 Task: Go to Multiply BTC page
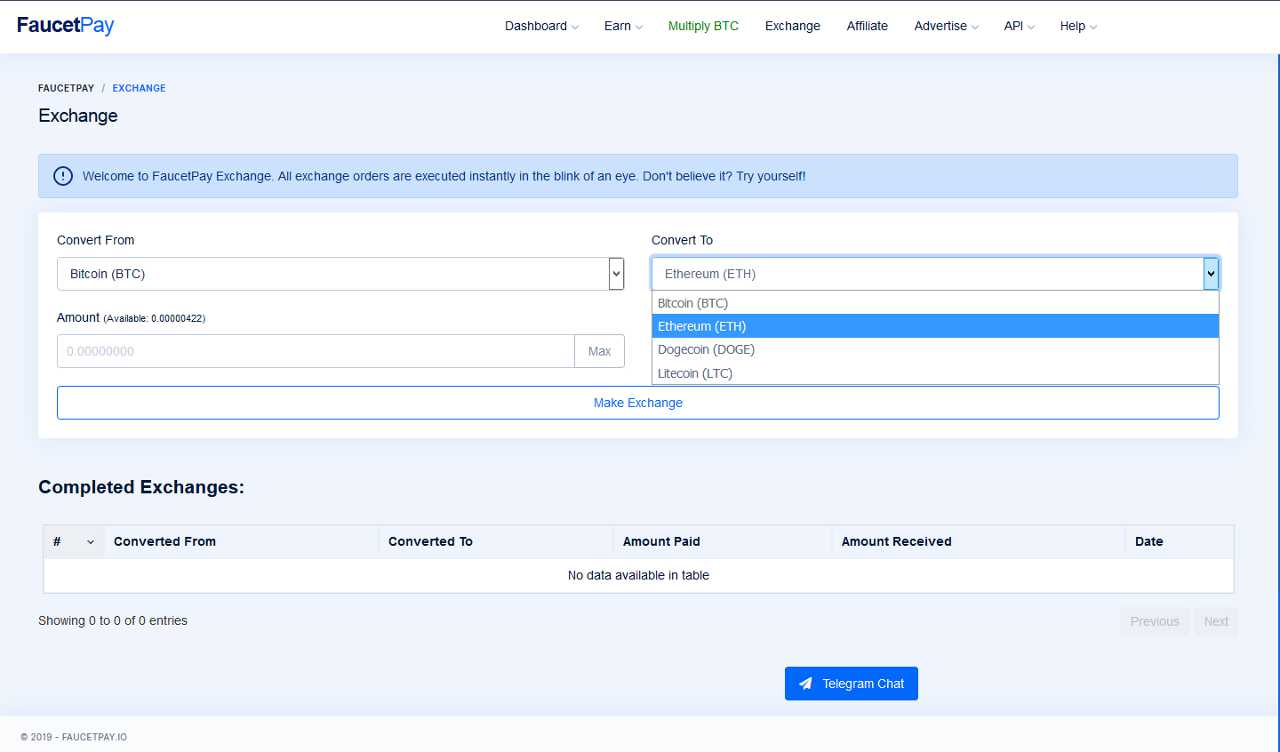tap(703, 26)
